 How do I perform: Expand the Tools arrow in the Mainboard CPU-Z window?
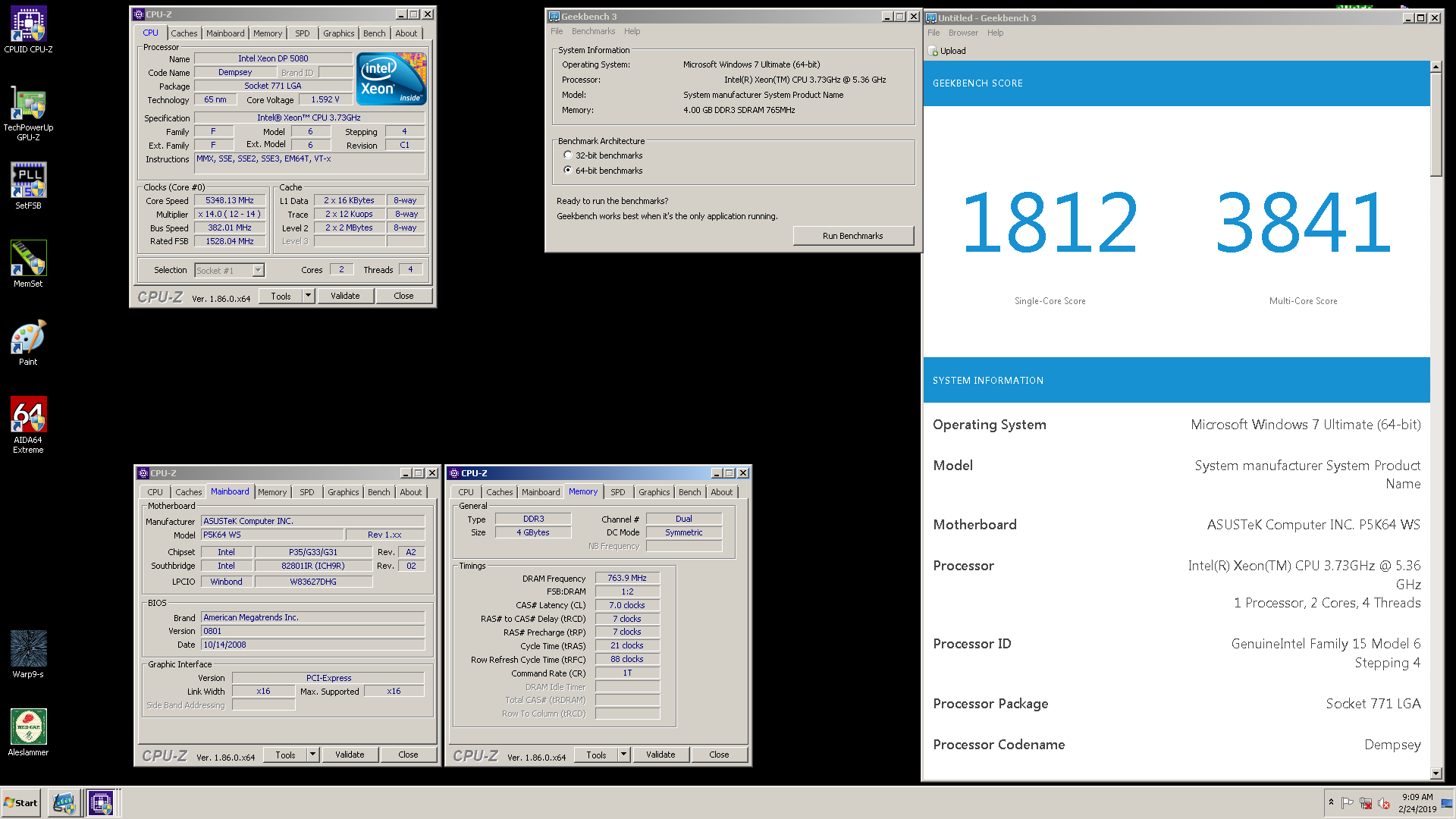313,755
